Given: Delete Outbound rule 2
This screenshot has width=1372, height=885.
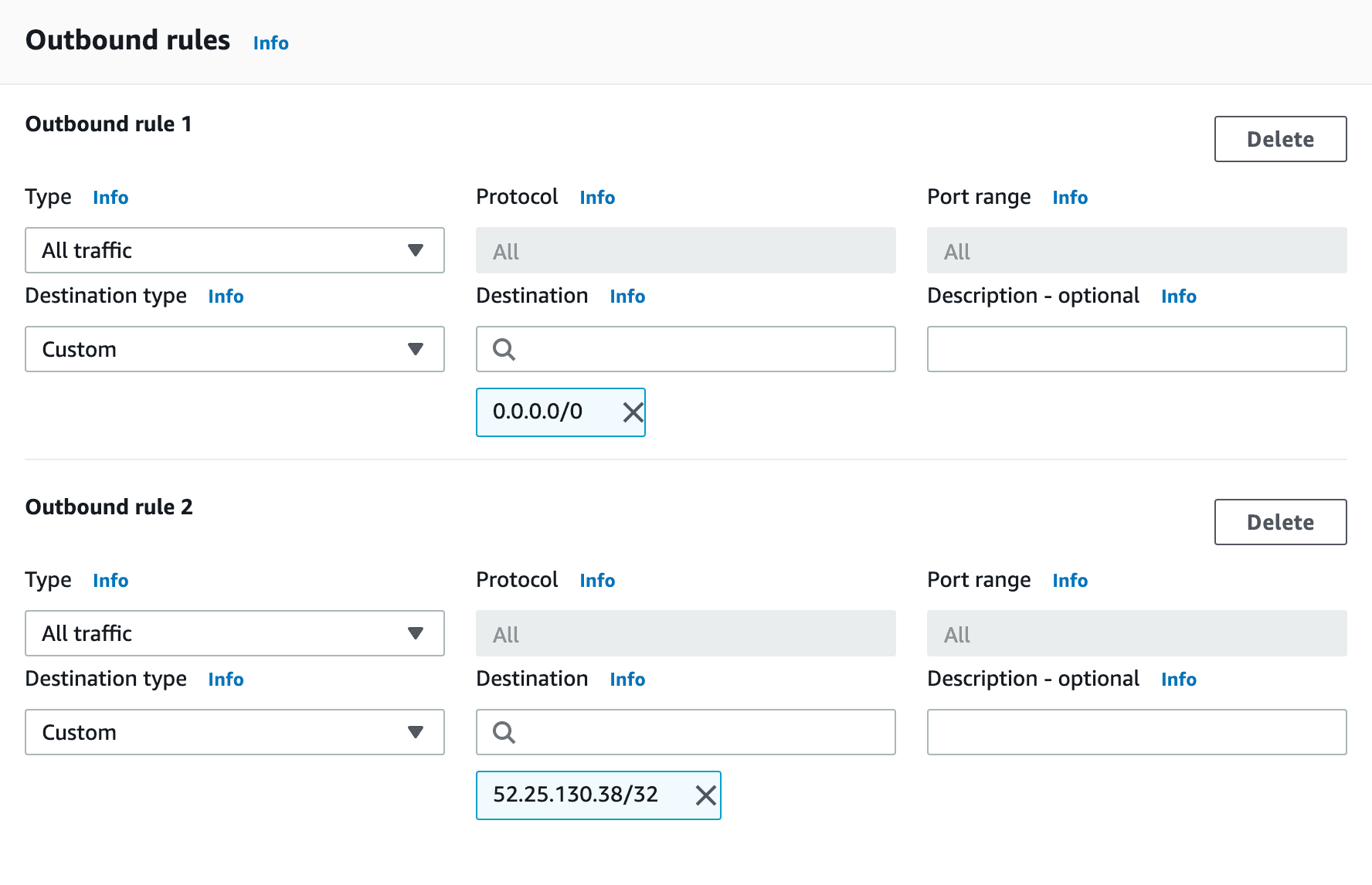Looking at the screenshot, I should click(x=1279, y=522).
